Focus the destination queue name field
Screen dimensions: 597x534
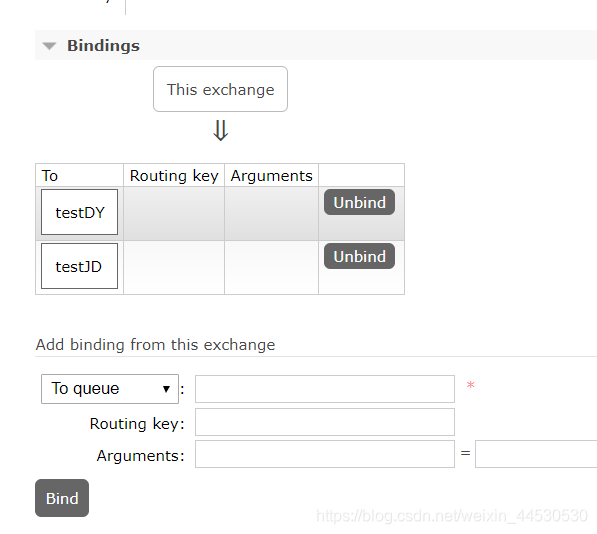pos(325,389)
